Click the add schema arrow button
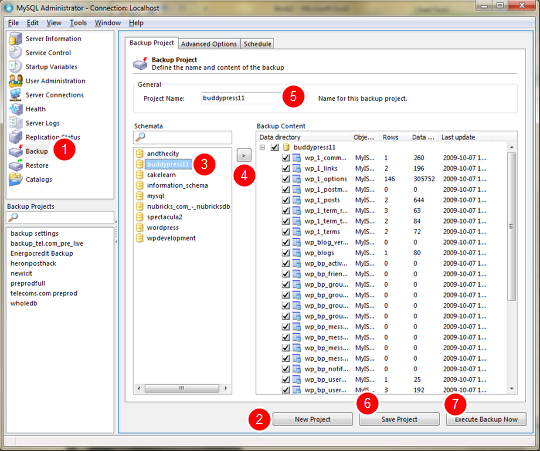This screenshot has width=540, height=451. (244, 156)
